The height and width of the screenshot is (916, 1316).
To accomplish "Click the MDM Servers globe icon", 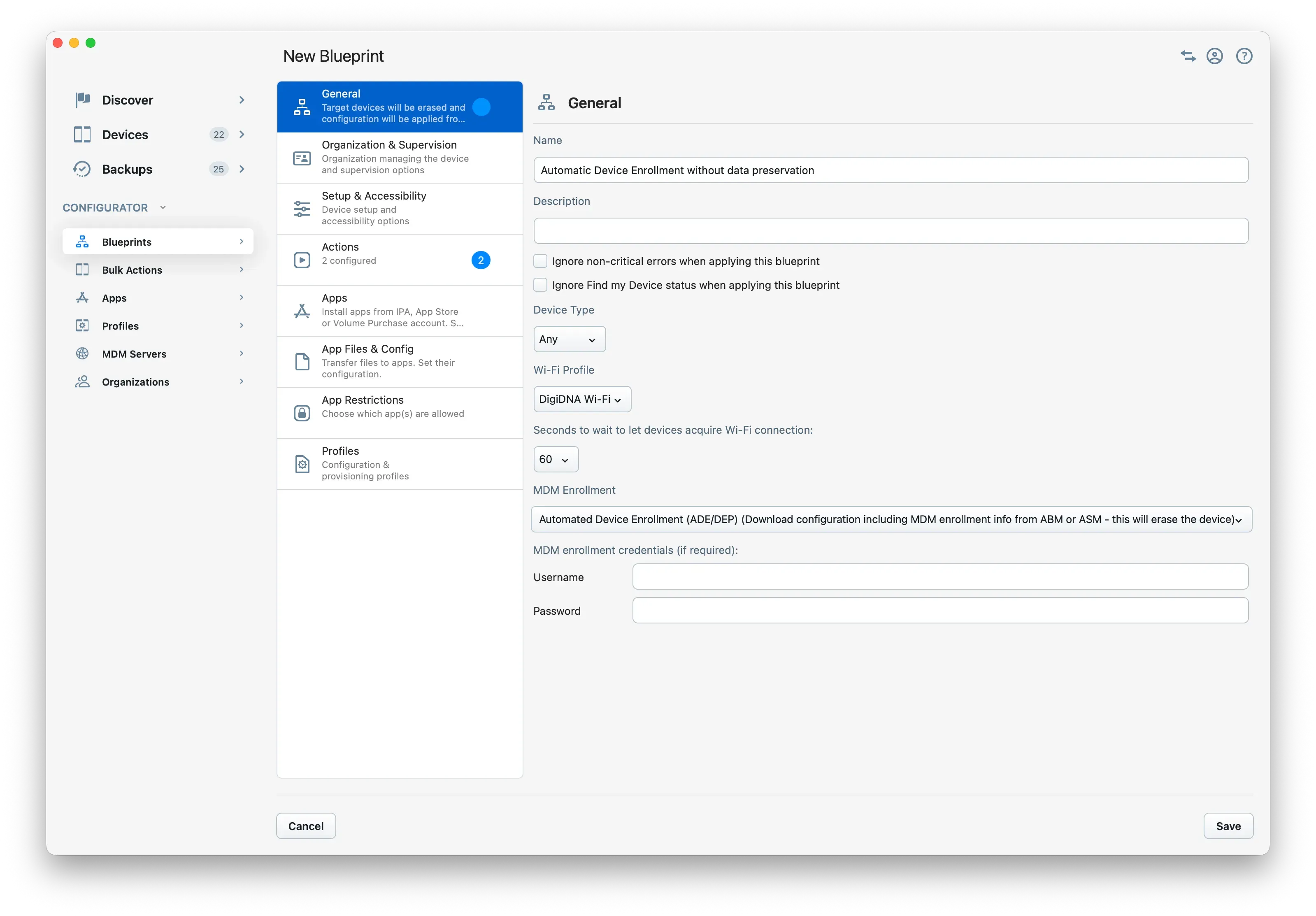I will (82, 353).
